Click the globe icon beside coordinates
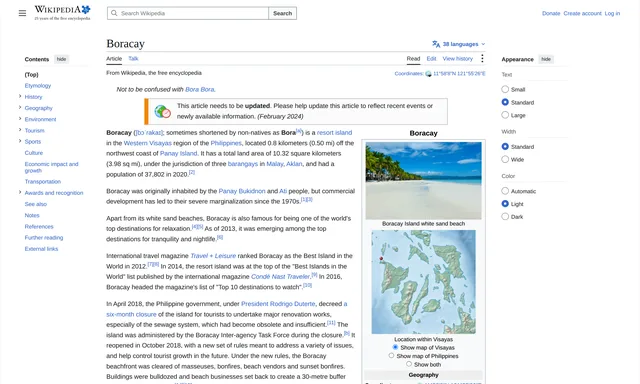Image resolution: width=640 pixels, height=384 pixels. (428, 74)
